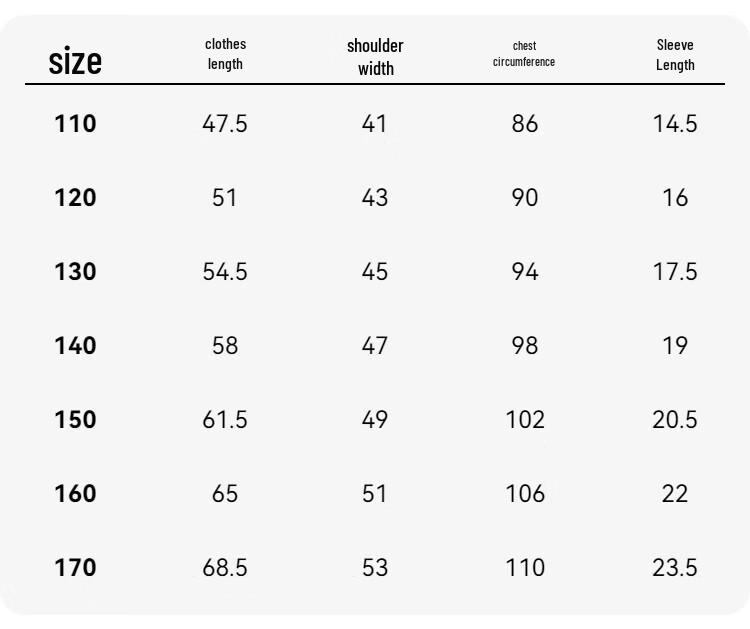
Task: Select chest circumference value 102
Action: [x=525, y=419]
